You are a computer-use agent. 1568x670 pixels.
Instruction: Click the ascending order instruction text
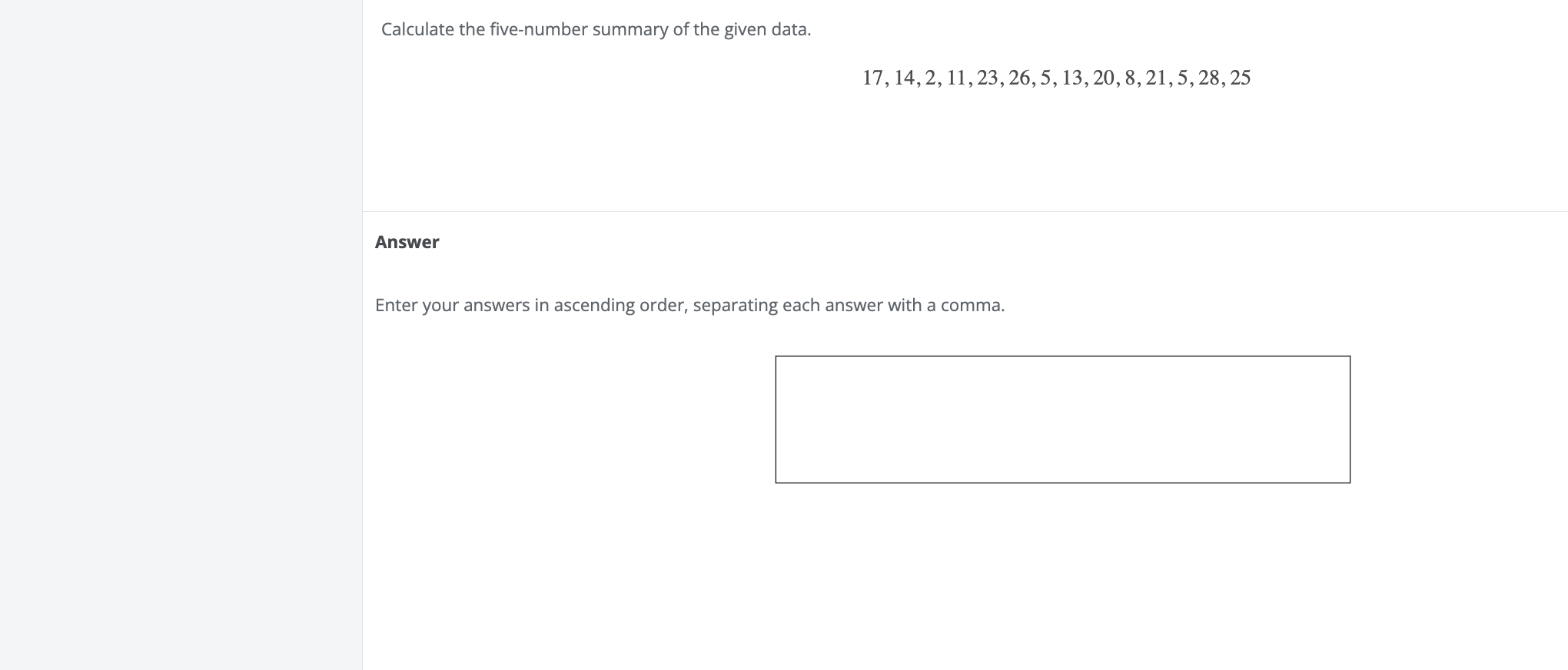tap(689, 304)
